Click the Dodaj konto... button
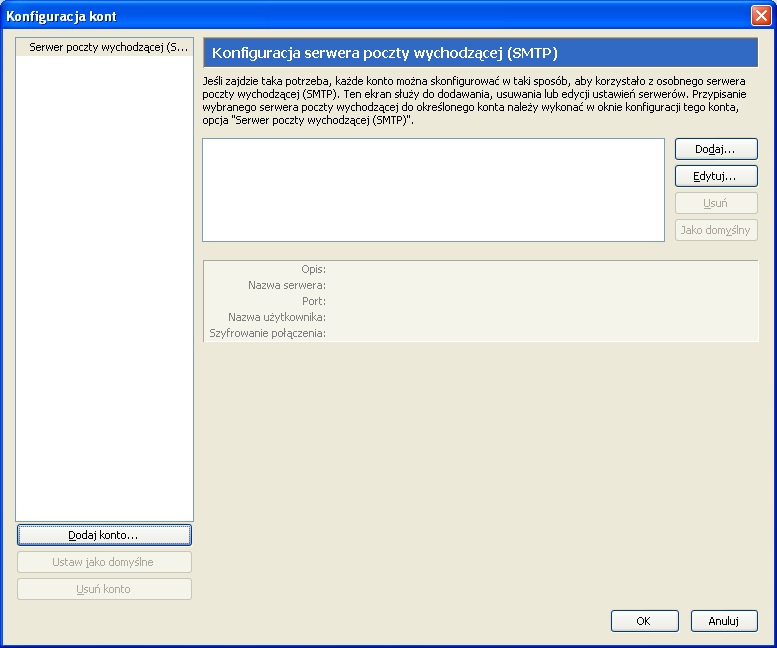Screen dimensions: 777x648 pyautogui.click(x=104, y=535)
